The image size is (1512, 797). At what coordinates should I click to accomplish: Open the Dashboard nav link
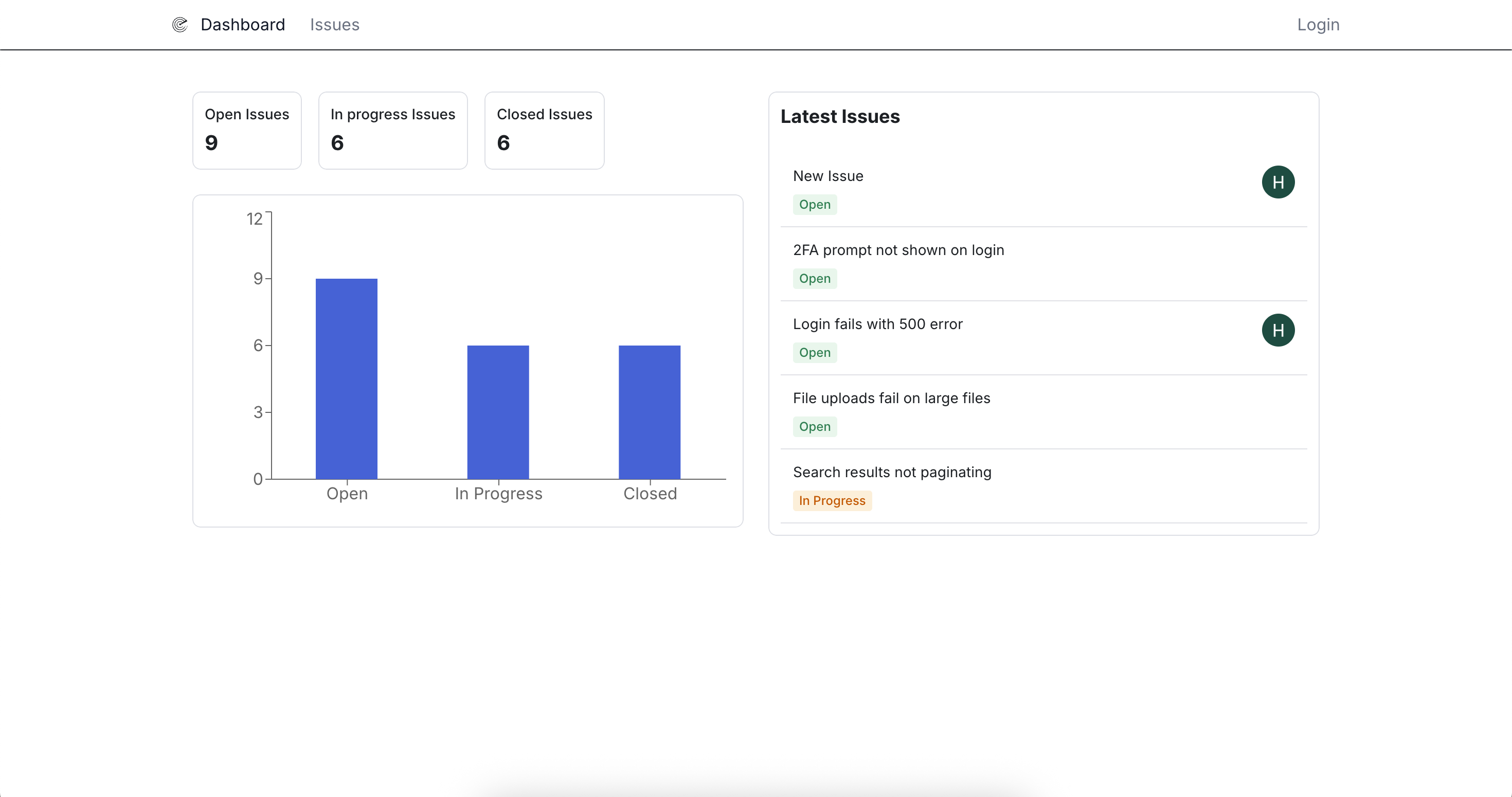[x=242, y=25]
